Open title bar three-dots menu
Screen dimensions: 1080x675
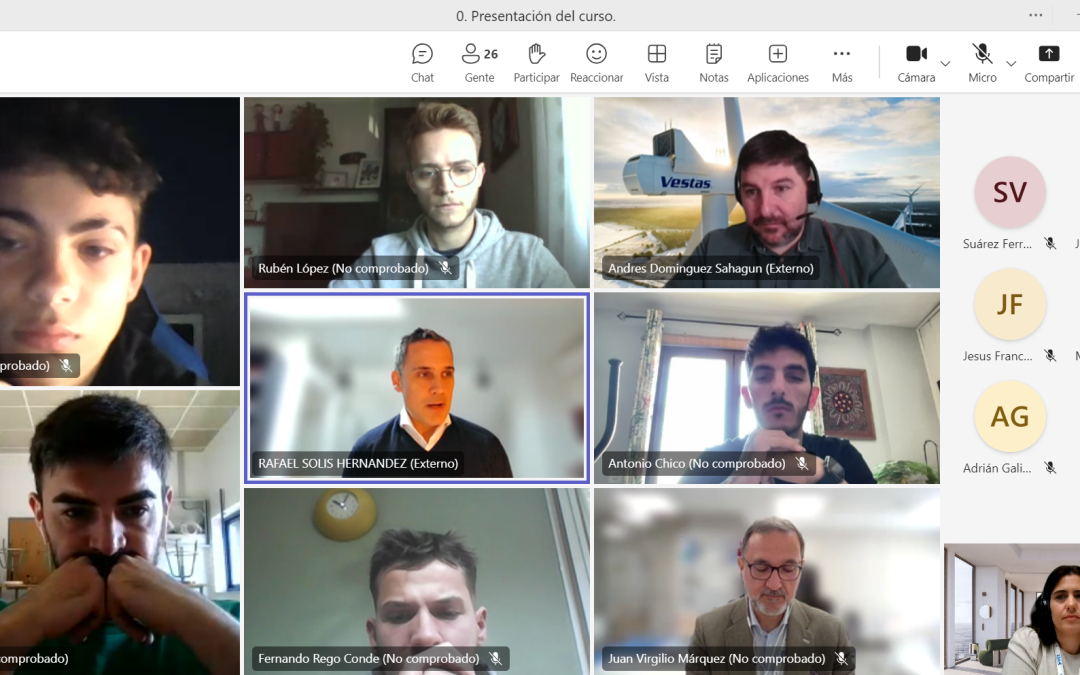click(x=1036, y=15)
